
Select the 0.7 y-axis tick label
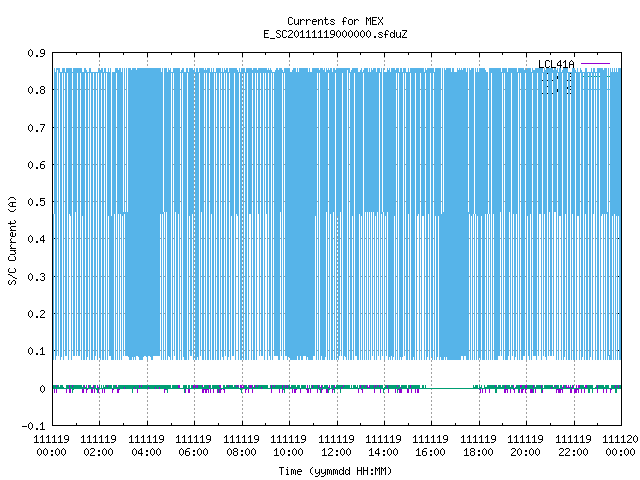36,128
